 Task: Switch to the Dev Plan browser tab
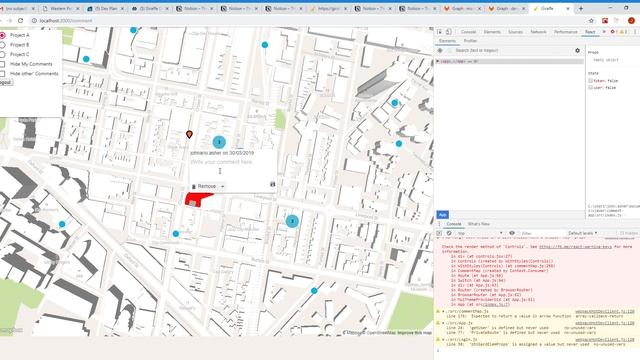(x=106, y=9)
